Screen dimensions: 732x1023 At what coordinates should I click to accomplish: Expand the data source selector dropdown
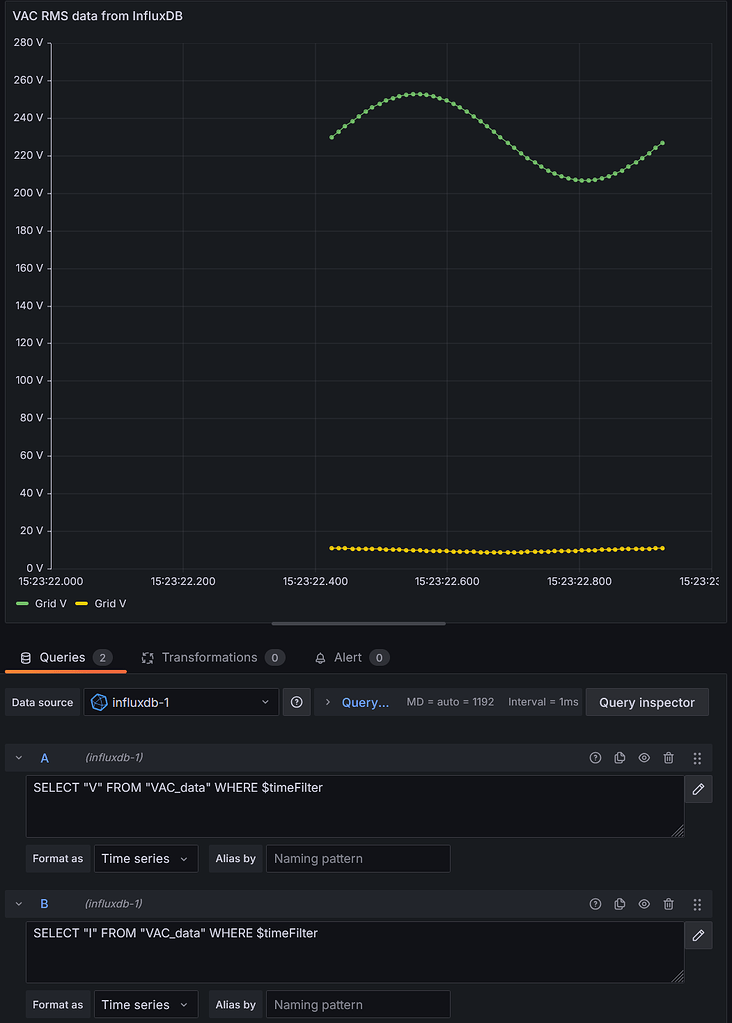(266, 702)
